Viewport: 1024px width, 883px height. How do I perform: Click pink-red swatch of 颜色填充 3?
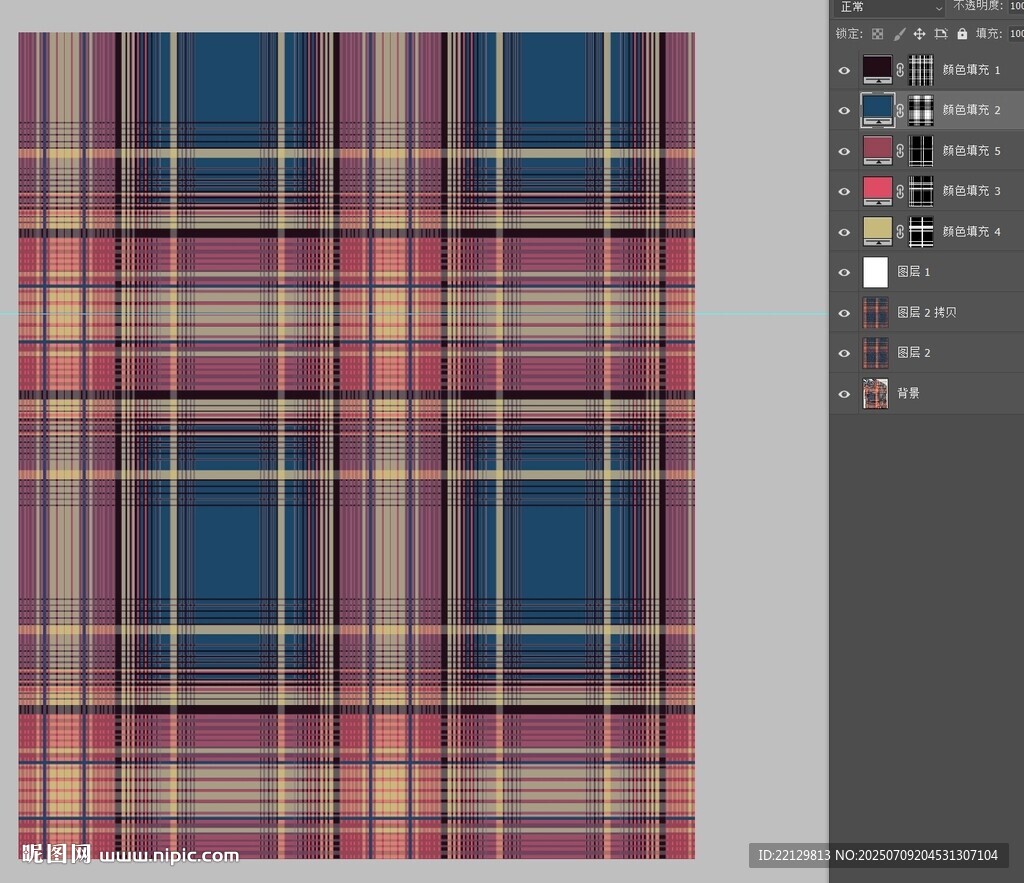(x=877, y=191)
